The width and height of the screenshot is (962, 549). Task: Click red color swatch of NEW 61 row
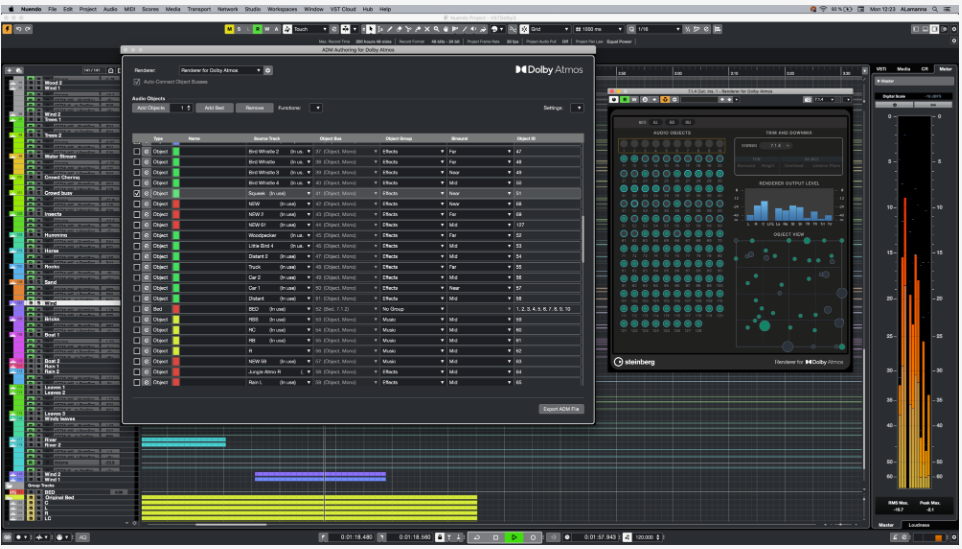(176, 225)
